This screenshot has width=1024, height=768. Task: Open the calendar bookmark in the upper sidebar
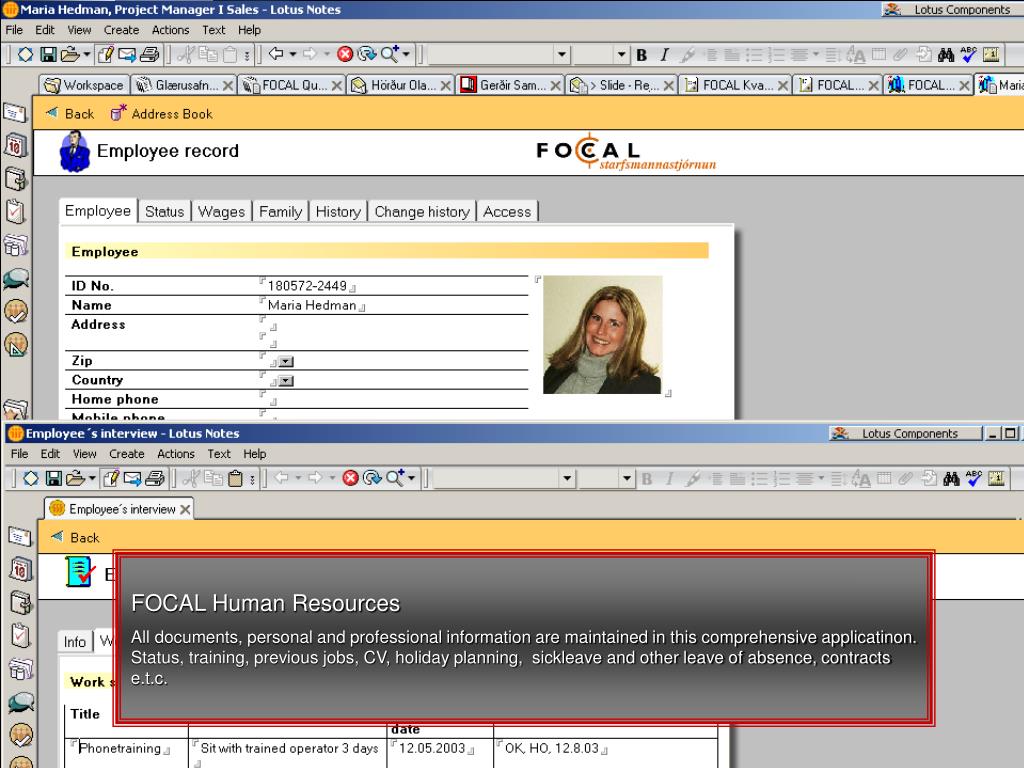16,145
